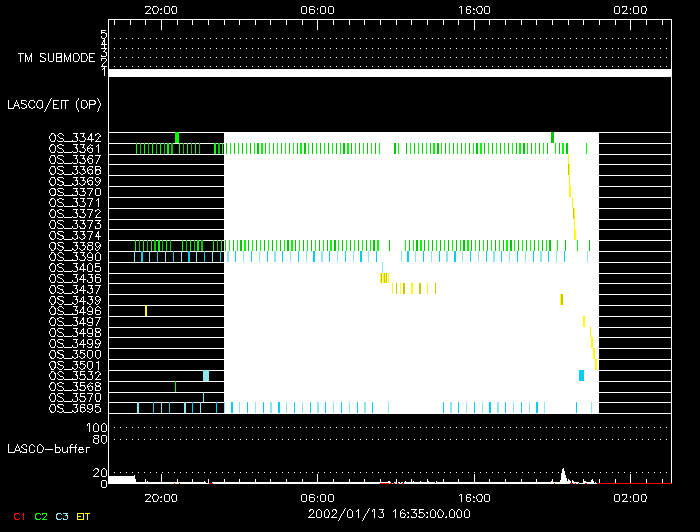Click the OS_3369 row label
The width and height of the screenshot is (700, 532).
pyautogui.click(x=75, y=181)
